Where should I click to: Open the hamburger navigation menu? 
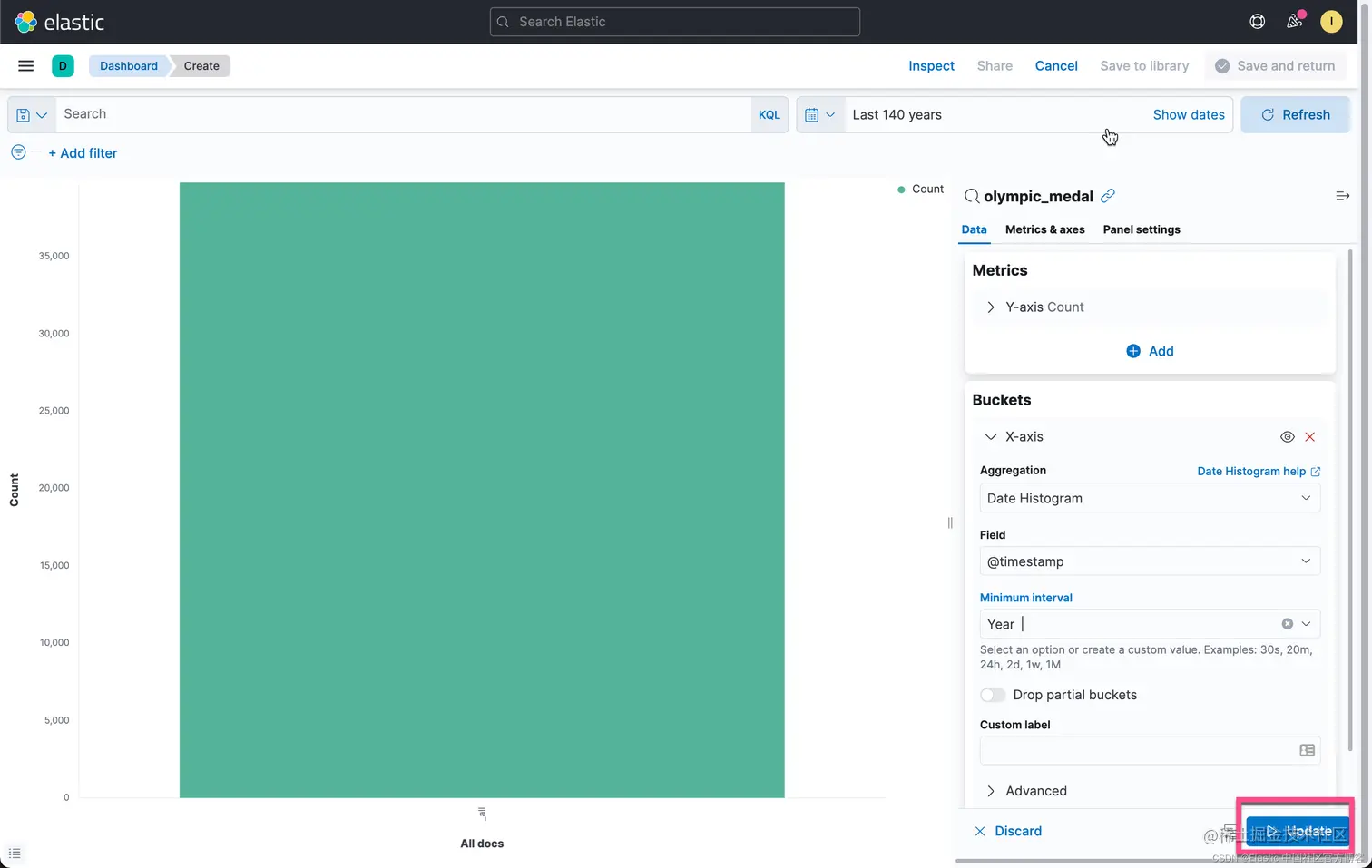pos(26,65)
